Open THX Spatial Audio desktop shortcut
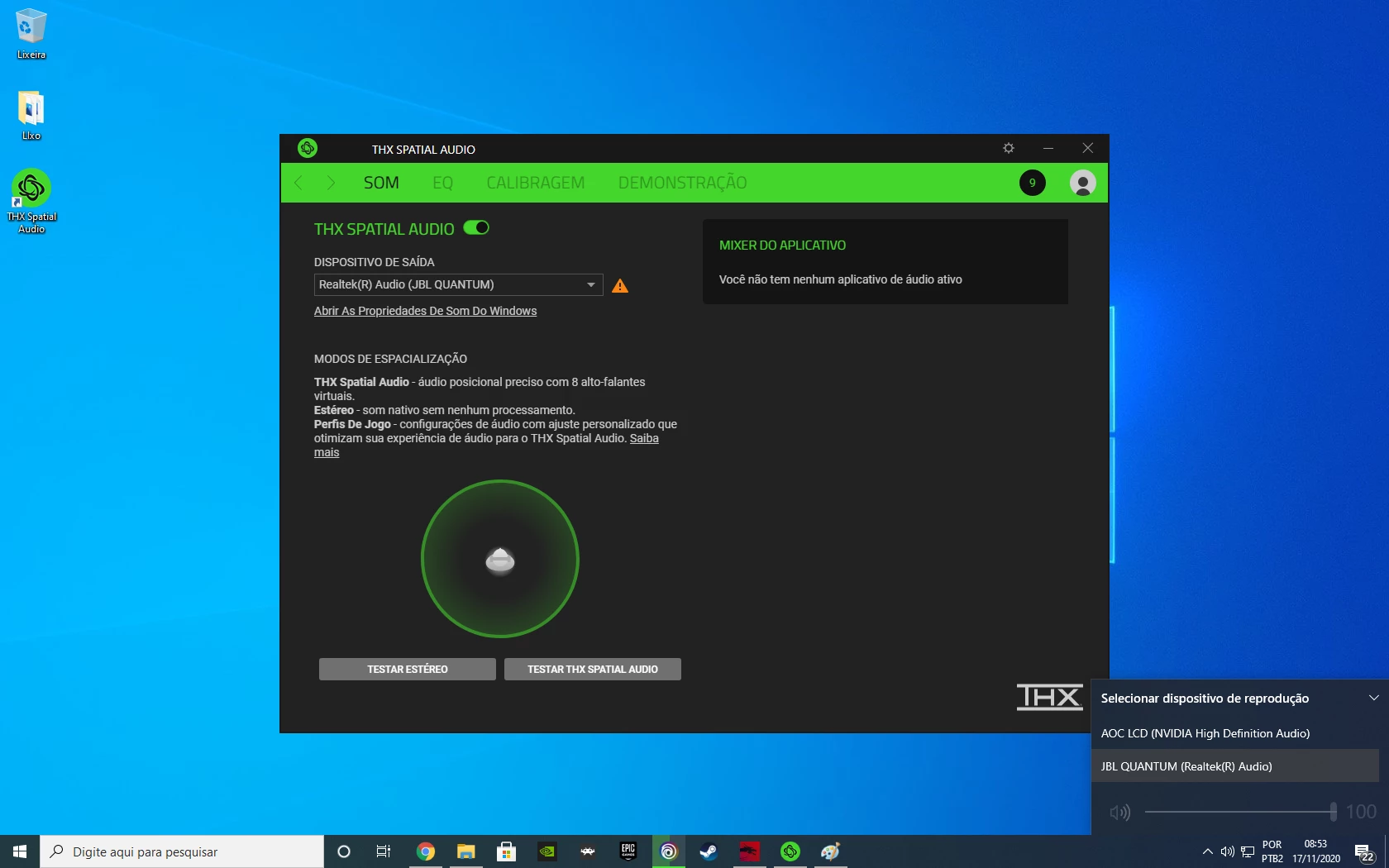The width and height of the screenshot is (1389, 868). click(31, 201)
